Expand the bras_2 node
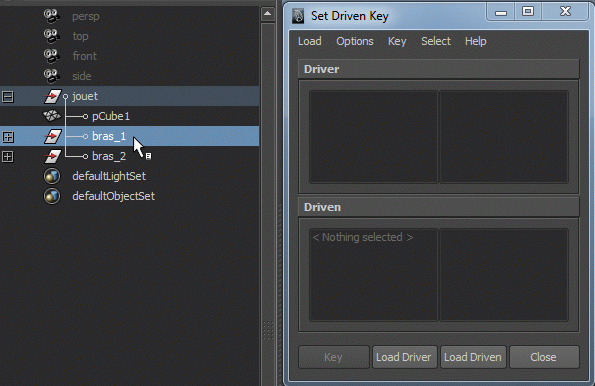The width and height of the screenshot is (595, 386). 8,156
